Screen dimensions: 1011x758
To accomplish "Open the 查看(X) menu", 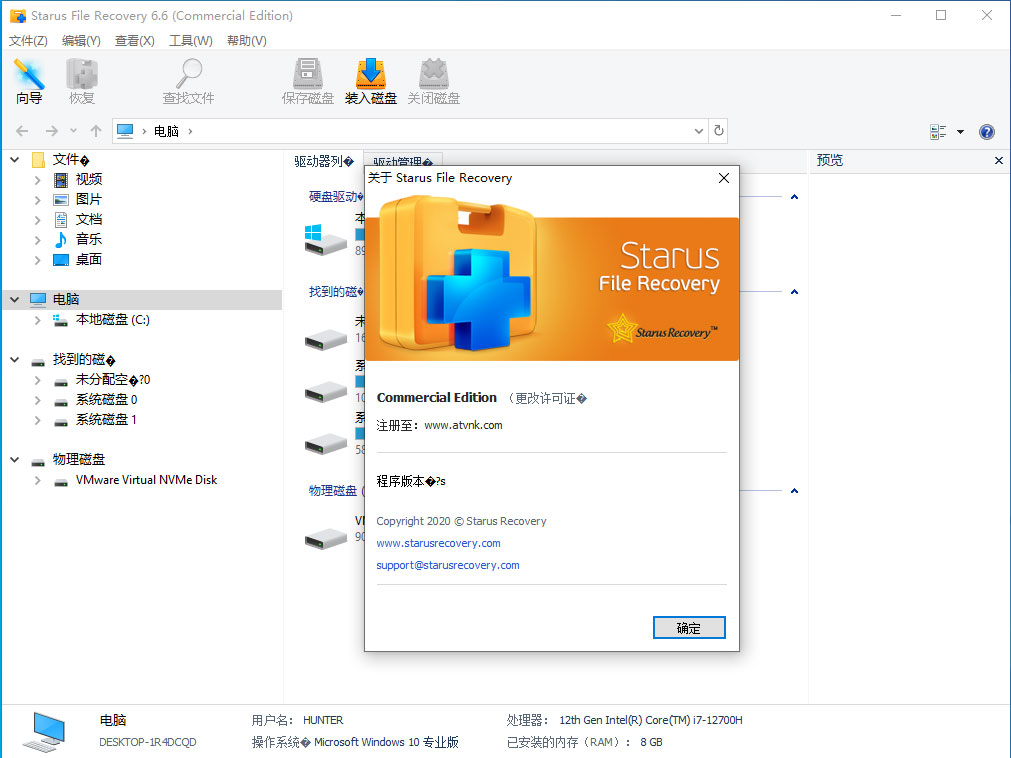I will click(135, 41).
